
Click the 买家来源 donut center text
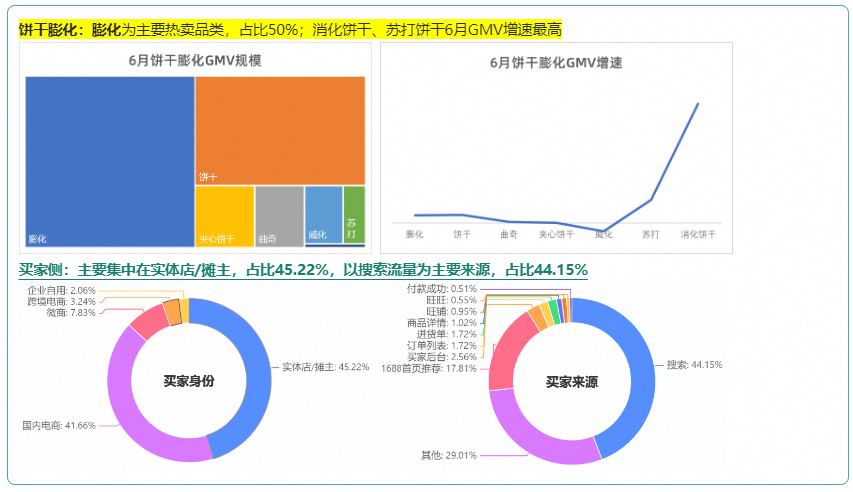571,382
